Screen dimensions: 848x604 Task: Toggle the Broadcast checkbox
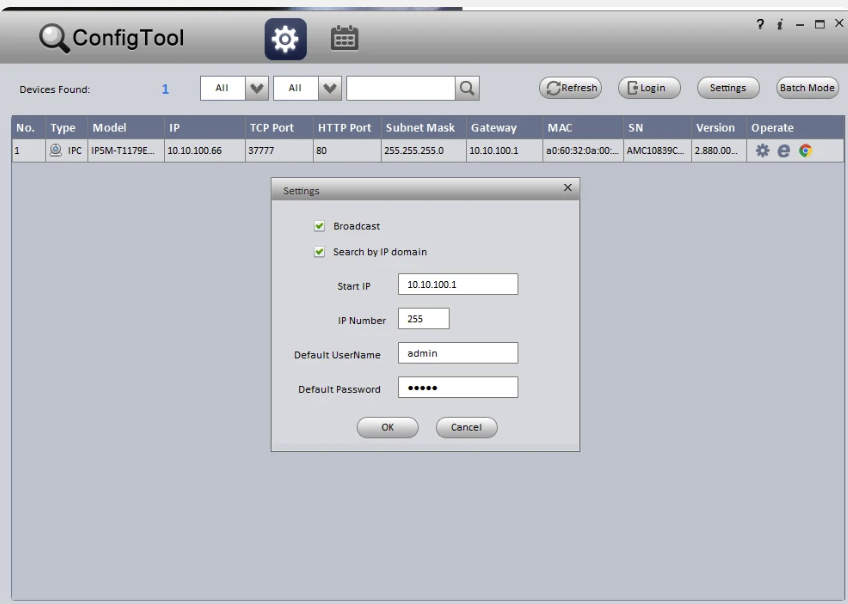(319, 226)
